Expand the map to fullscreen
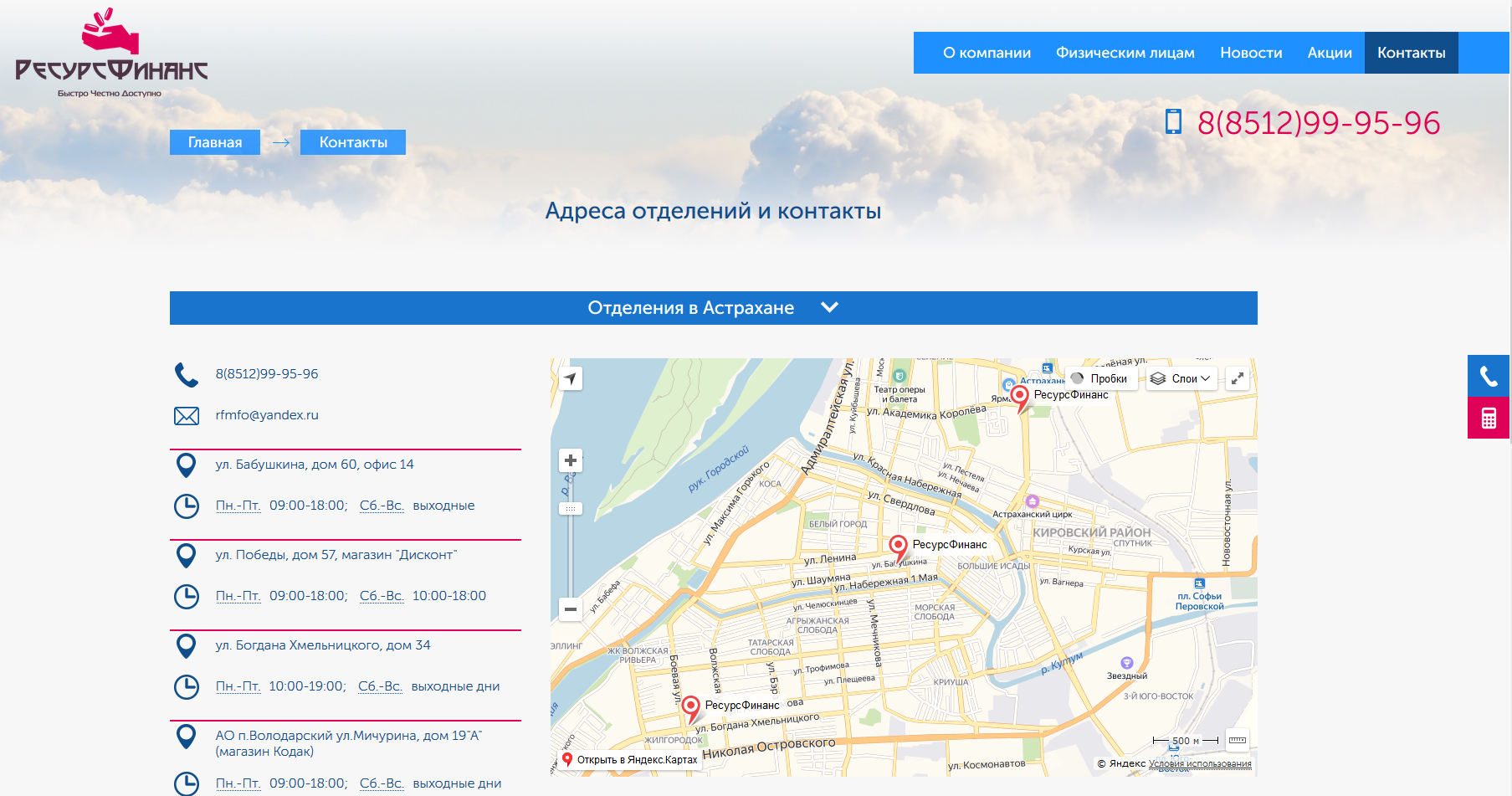 pyautogui.click(x=1238, y=378)
